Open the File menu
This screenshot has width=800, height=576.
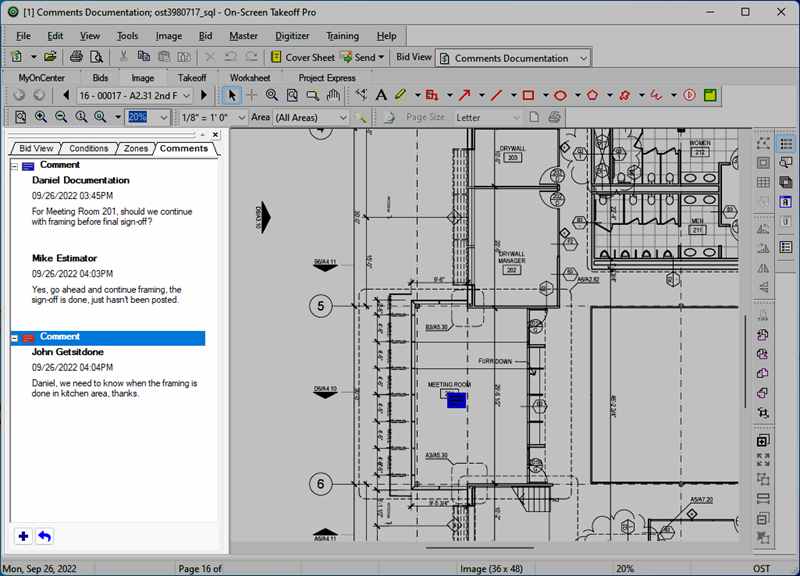(x=23, y=36)
